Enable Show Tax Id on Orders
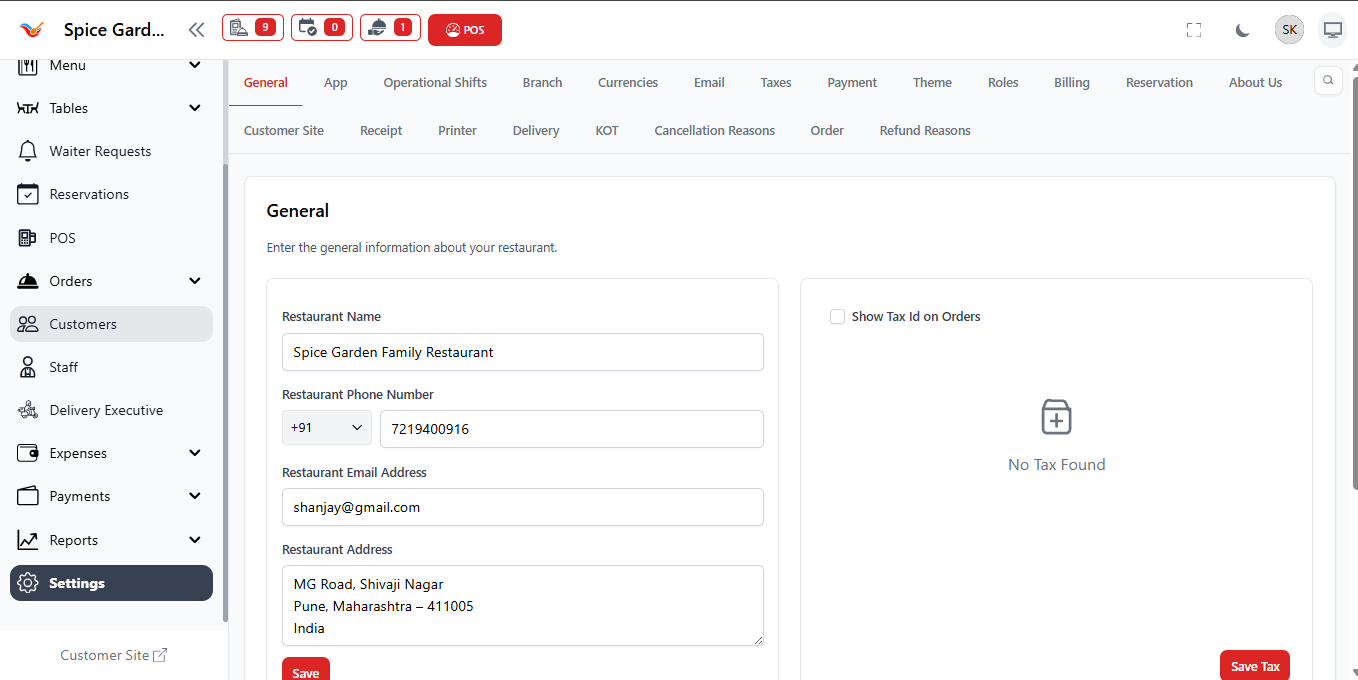This screenshot has width=1358, height=680. point(837,316)
